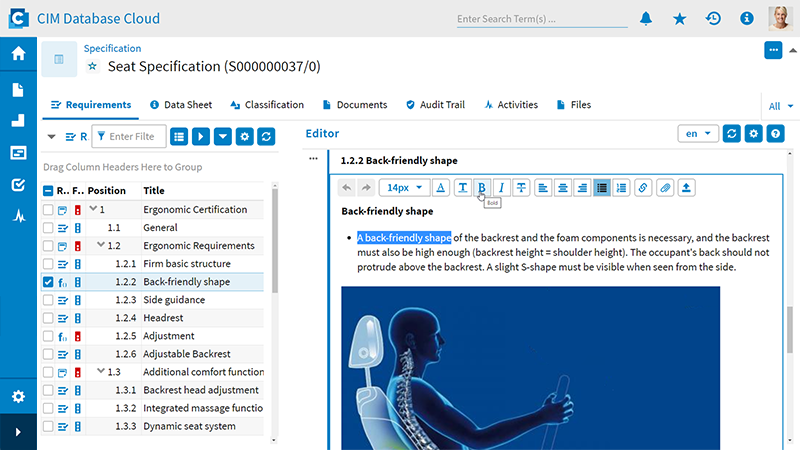This screenshot has height=450, width=800.
Task: Switch to the Data Sheet tab
Action: (x=181, y=105)
